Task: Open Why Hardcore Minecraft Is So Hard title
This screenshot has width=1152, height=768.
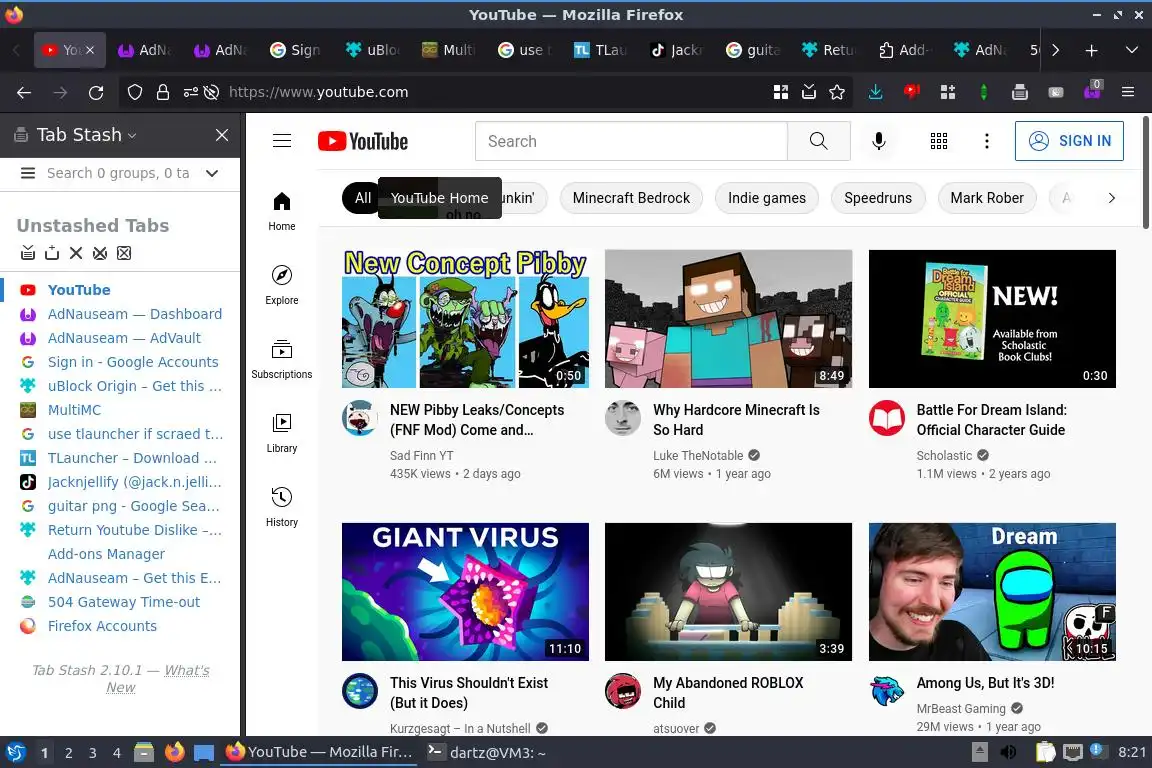Action: (x=736, y=420)
